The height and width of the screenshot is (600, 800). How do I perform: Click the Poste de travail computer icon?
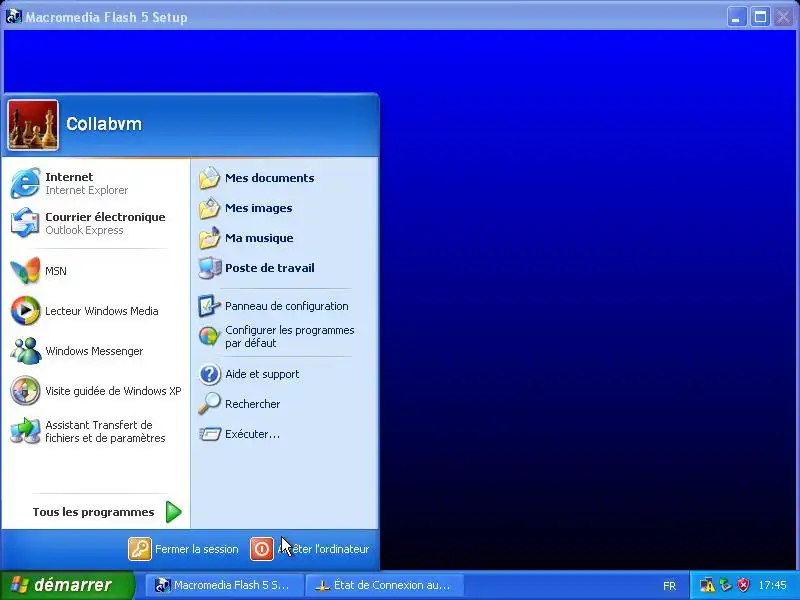tap(209, 268)
